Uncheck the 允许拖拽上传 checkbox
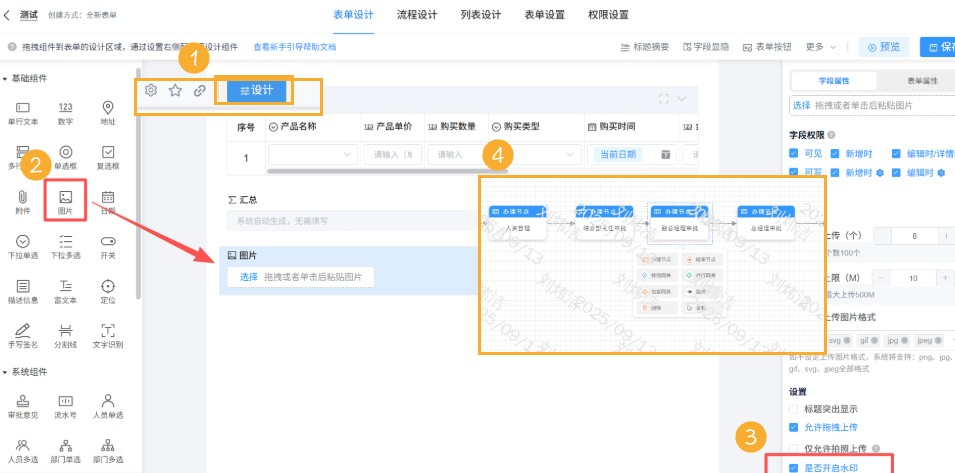 pyautogui.click(x=795, y=427)
